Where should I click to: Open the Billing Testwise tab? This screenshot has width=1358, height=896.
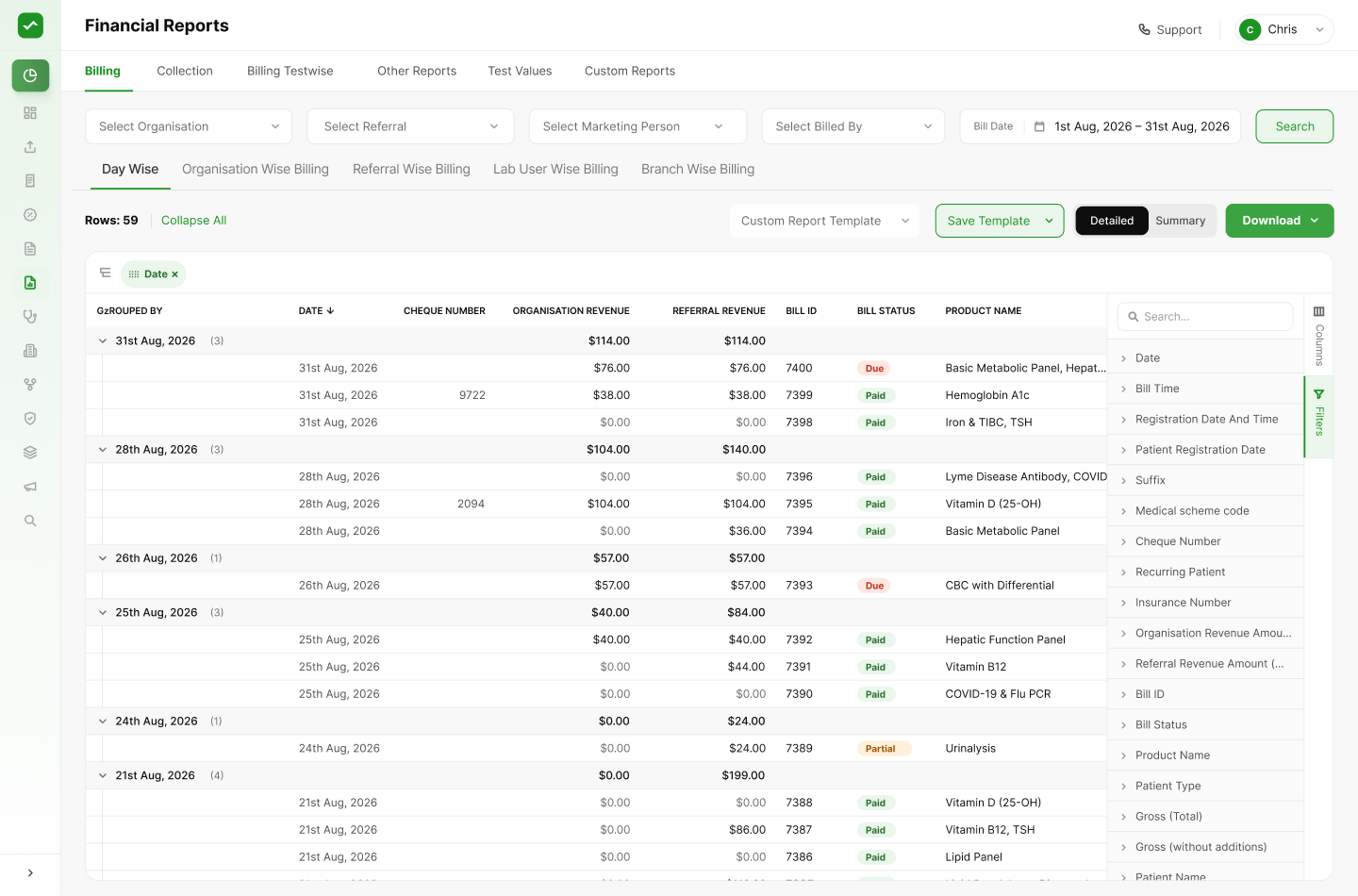pos(290,71)
